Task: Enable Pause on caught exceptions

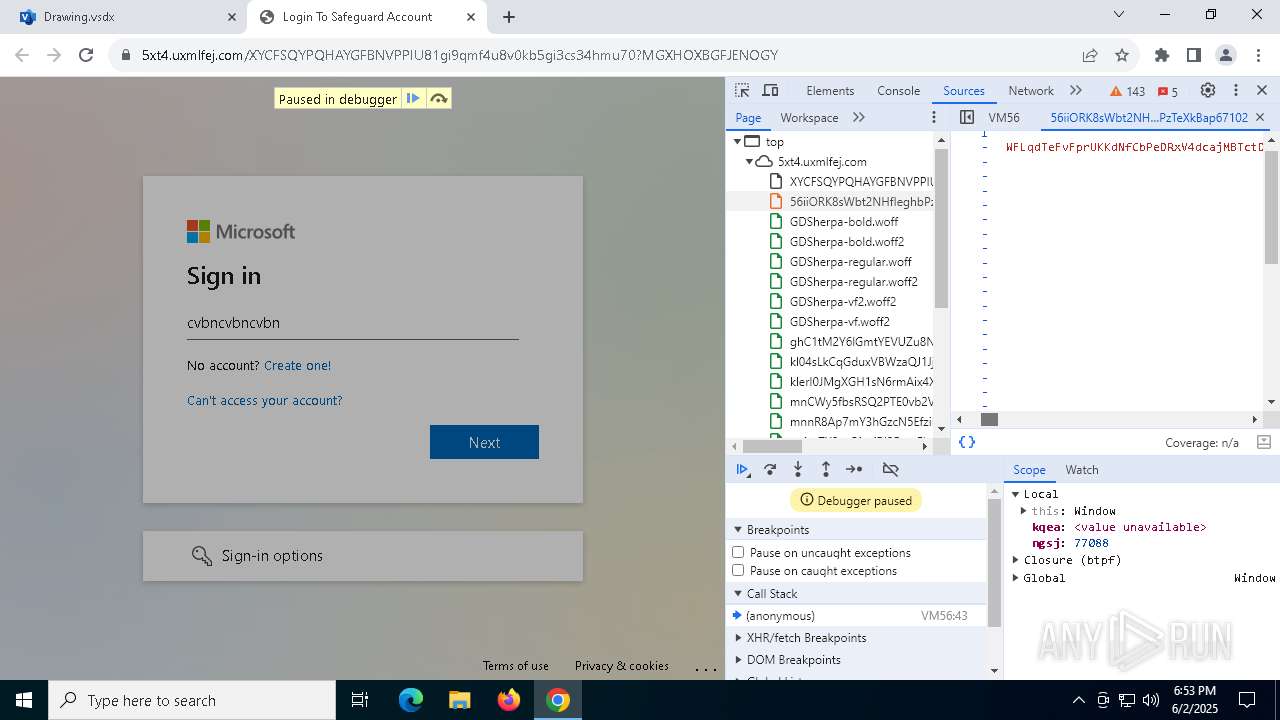Action: (738, 570)
